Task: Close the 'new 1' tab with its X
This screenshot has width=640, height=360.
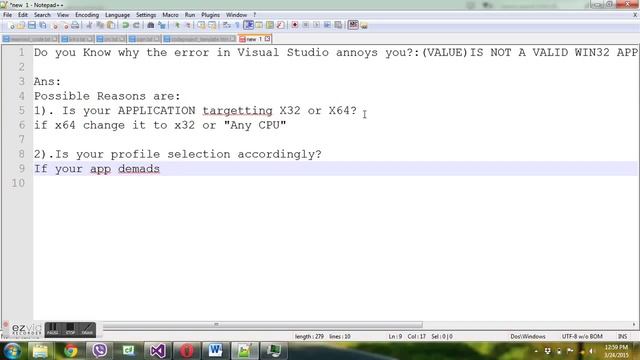Action: 267,39
